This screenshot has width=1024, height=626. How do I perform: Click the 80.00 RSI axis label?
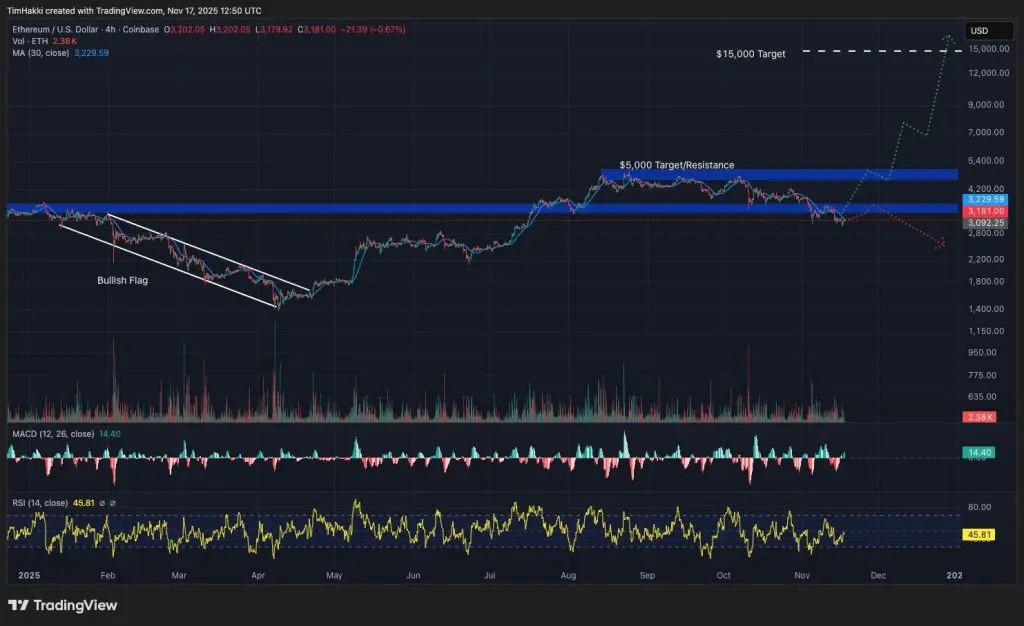[x=980, y=507]
